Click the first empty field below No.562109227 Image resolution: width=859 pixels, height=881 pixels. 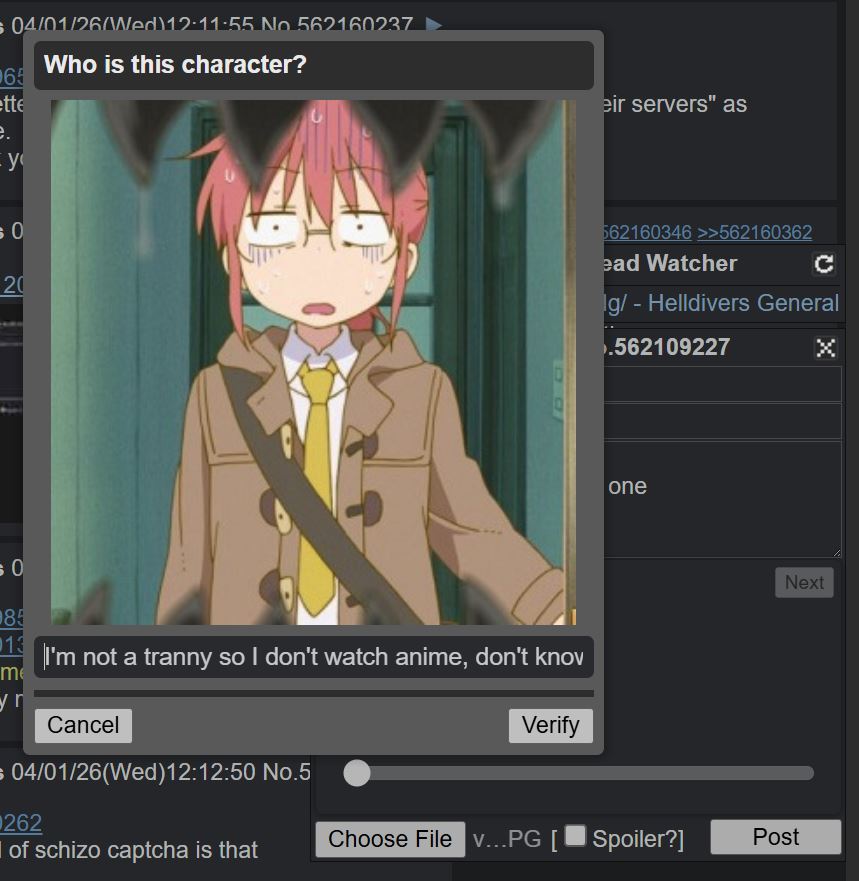click(722, 384)
